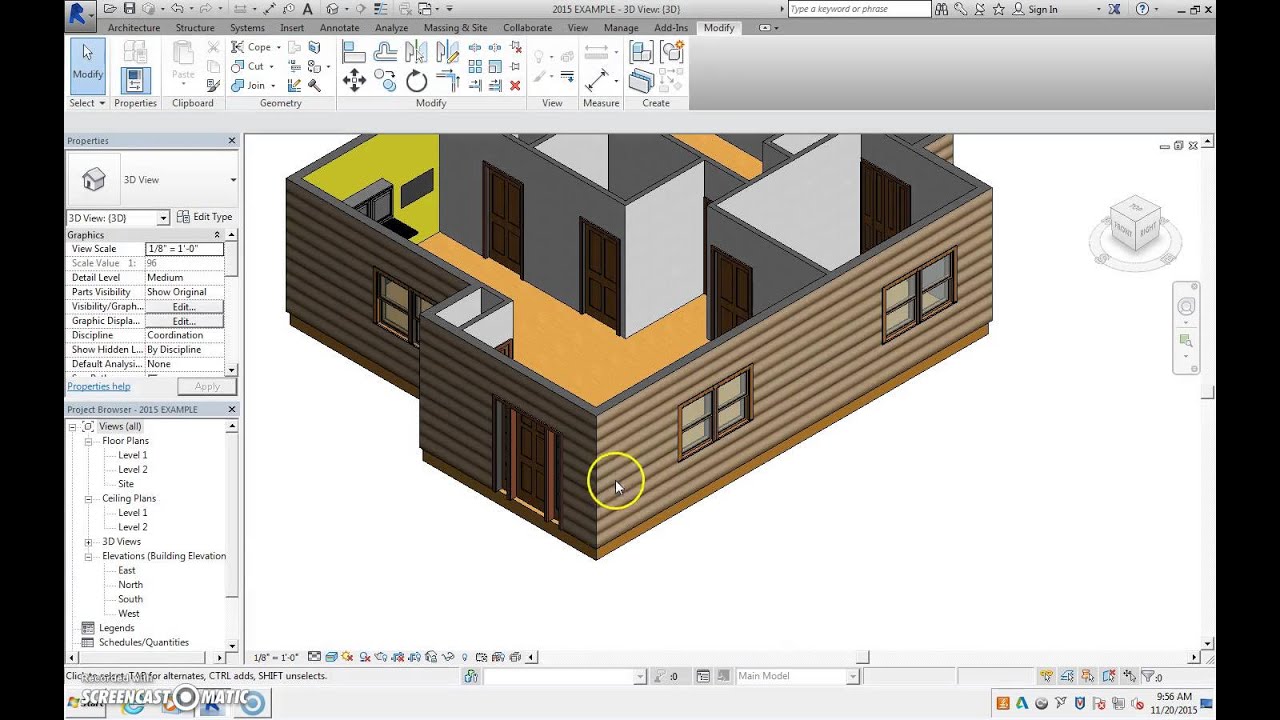
Task: Open the Properties help link
Action: tap(98, 386)
